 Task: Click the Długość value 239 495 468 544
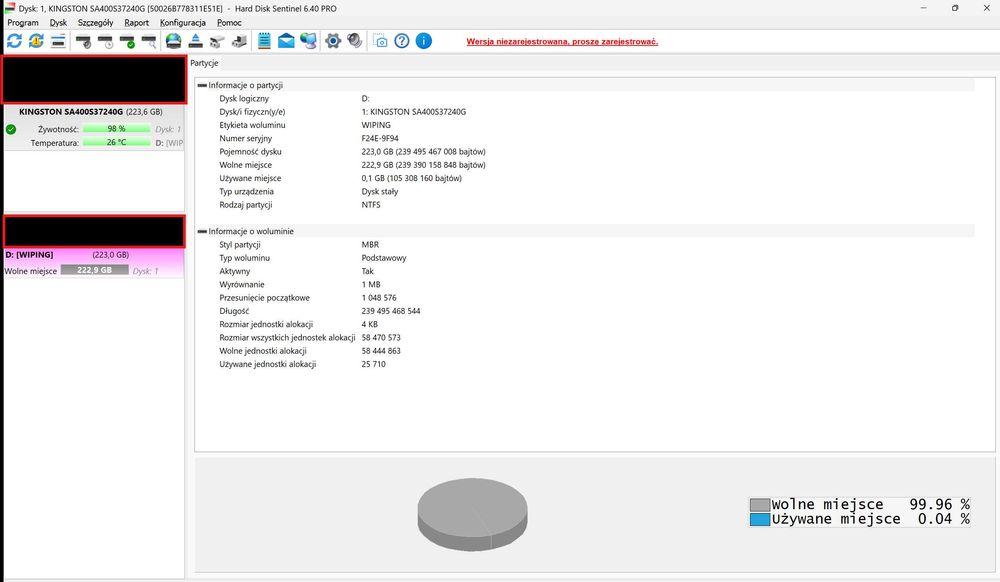tap(391, 311)
